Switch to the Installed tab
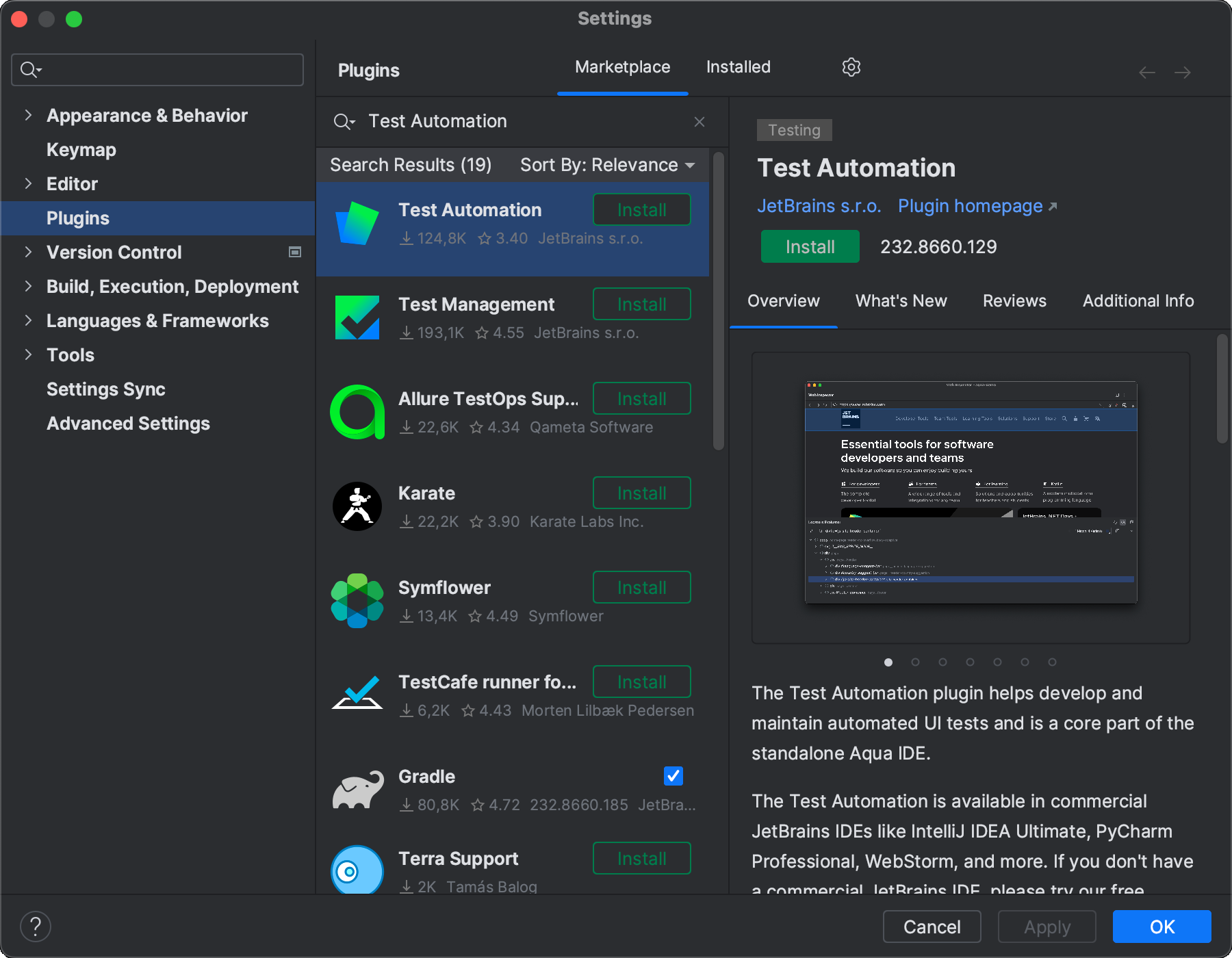 click(x=737, y=66)
